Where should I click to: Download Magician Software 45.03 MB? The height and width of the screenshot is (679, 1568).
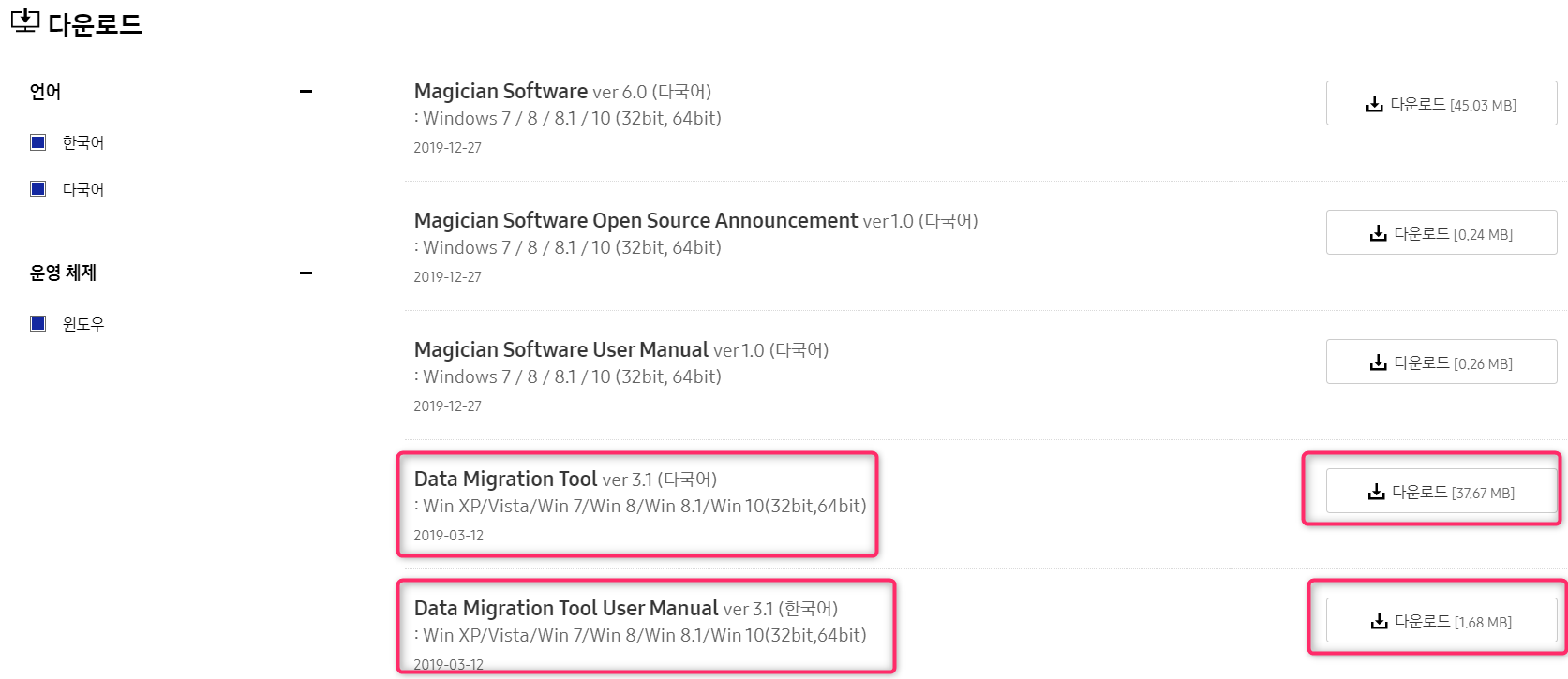1441,103
